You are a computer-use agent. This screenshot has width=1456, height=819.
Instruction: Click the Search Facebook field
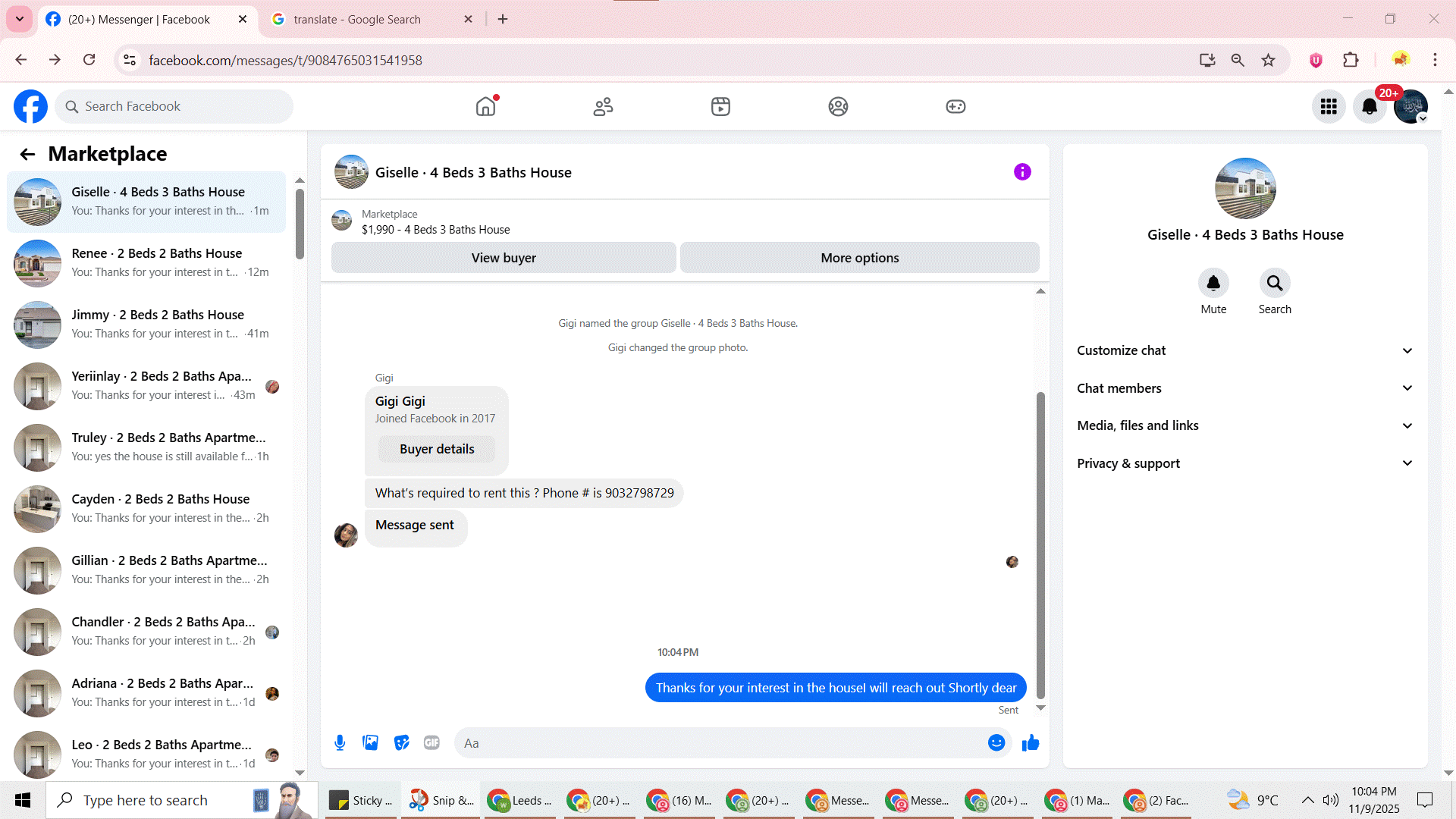pos(174,107)
